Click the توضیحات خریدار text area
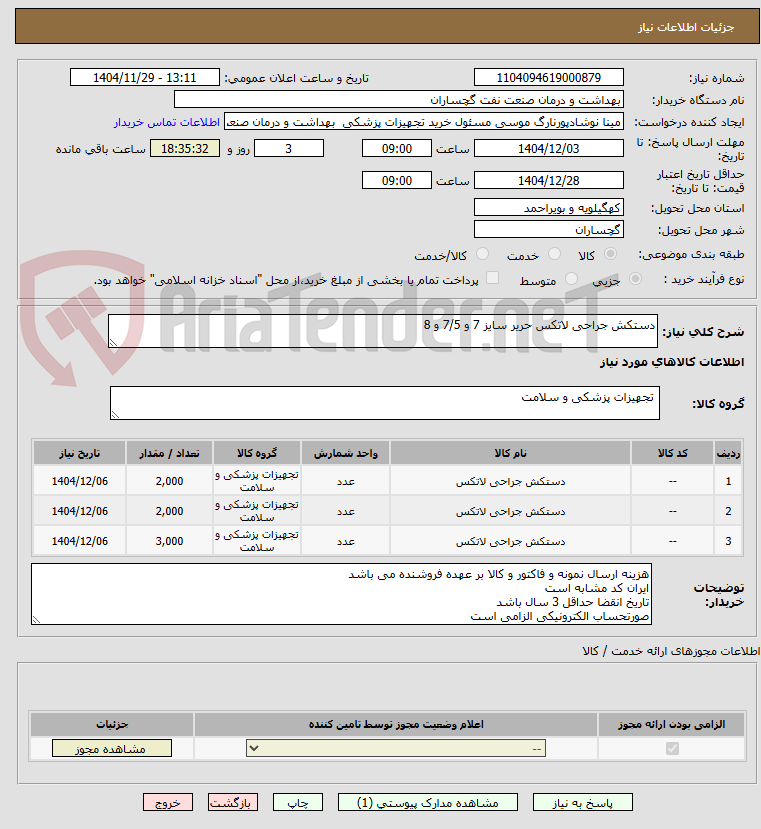This screenshot has height=829, width=761. pos(341,594)
